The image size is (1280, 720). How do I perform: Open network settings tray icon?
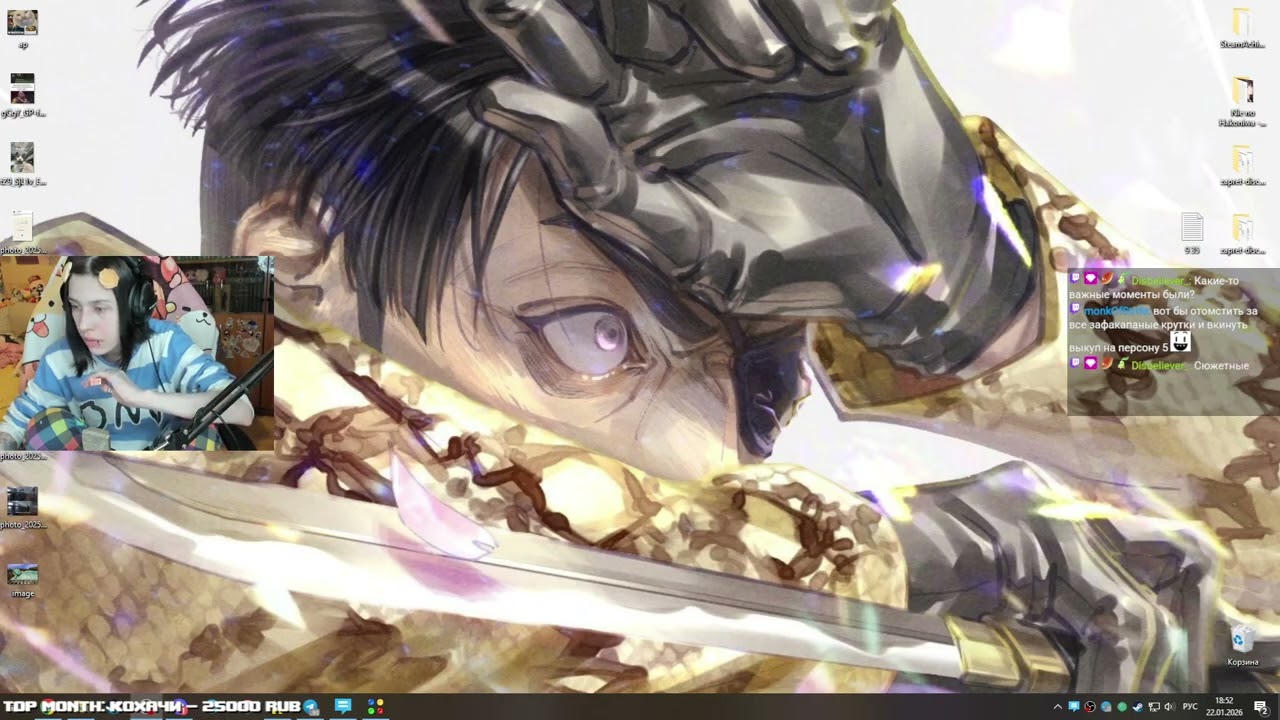pyautogui.click(x=1154, y=707)
